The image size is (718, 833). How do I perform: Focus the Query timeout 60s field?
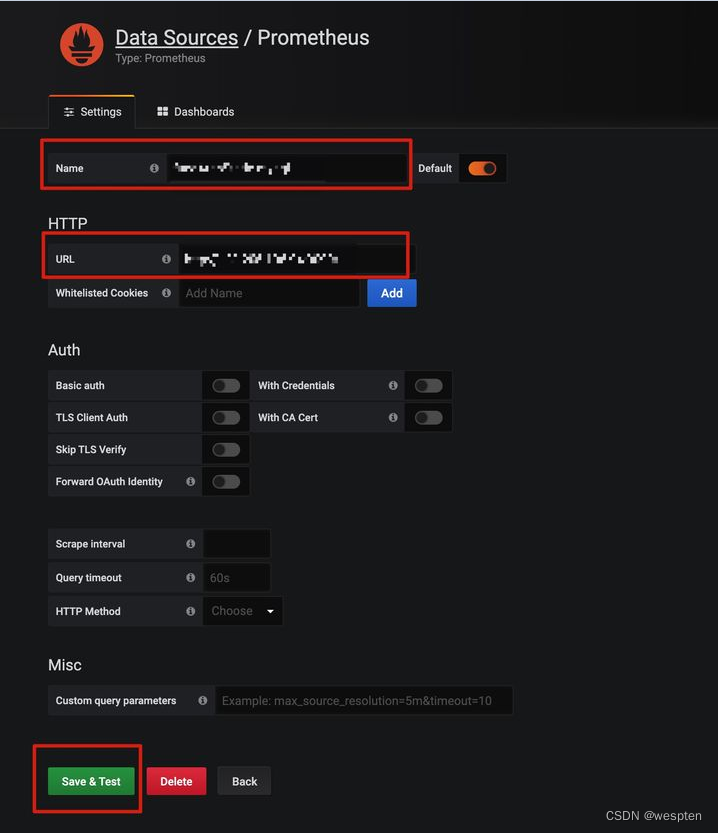[x=237, y=577]
